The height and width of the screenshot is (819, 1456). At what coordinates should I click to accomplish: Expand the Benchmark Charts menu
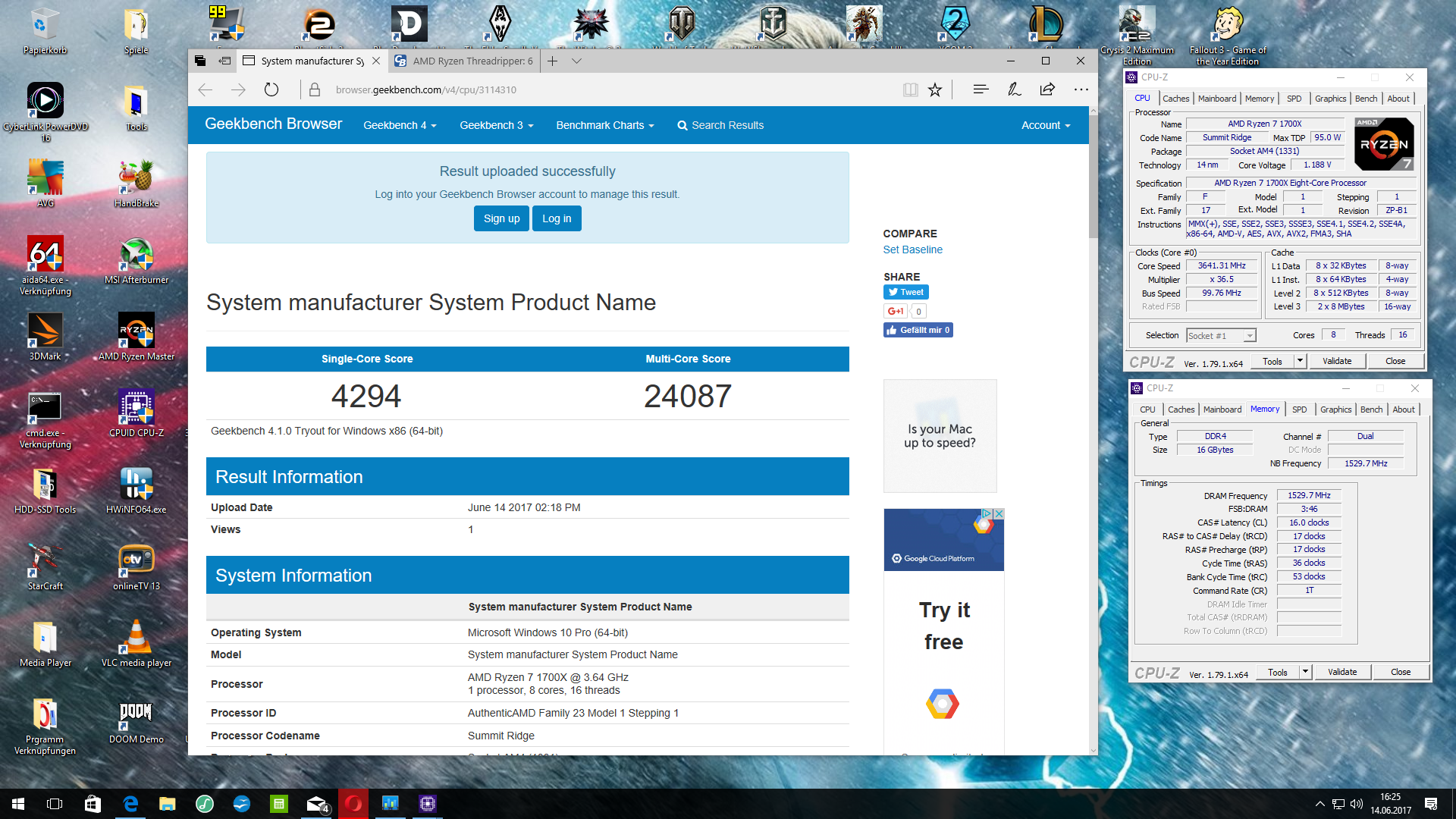tap(604, 125)
